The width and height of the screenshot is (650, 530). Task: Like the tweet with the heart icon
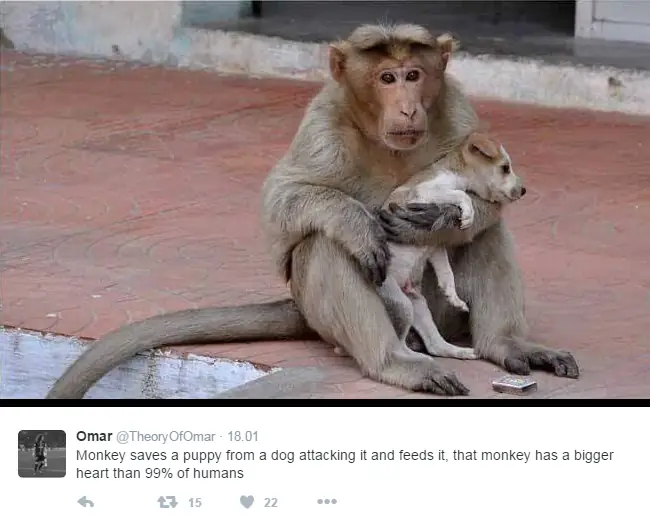(x=247, y=502)
